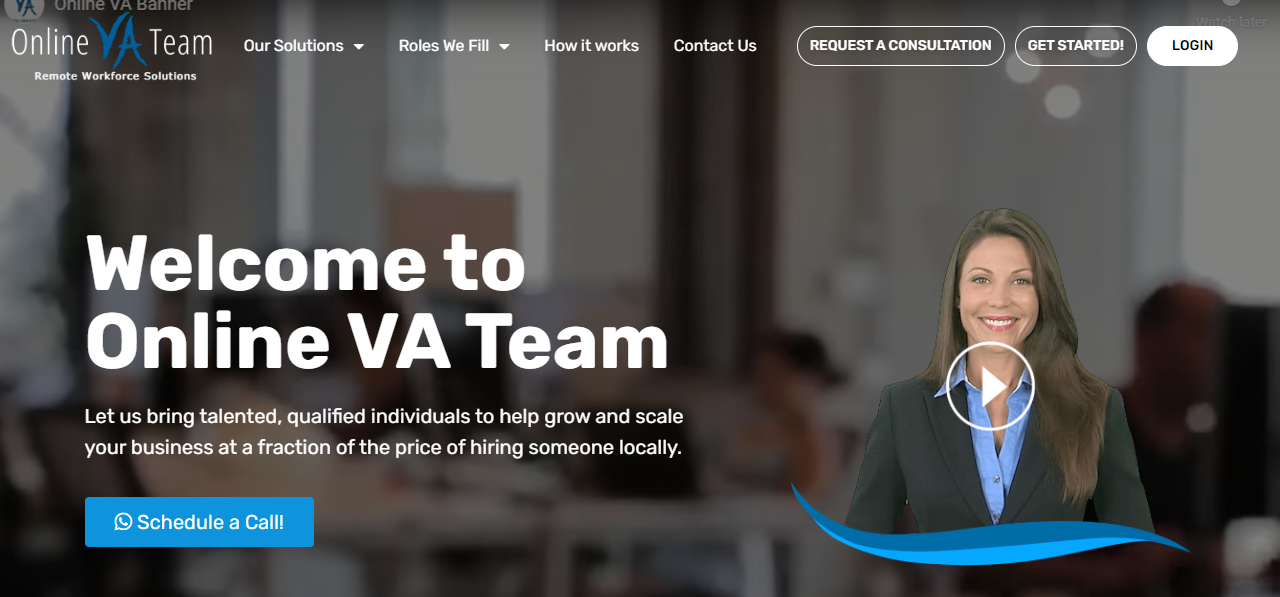Click the Welcome to Online VA Team headline
The width and height of the screenshot is (1280, 597).
tap(377, 302)
